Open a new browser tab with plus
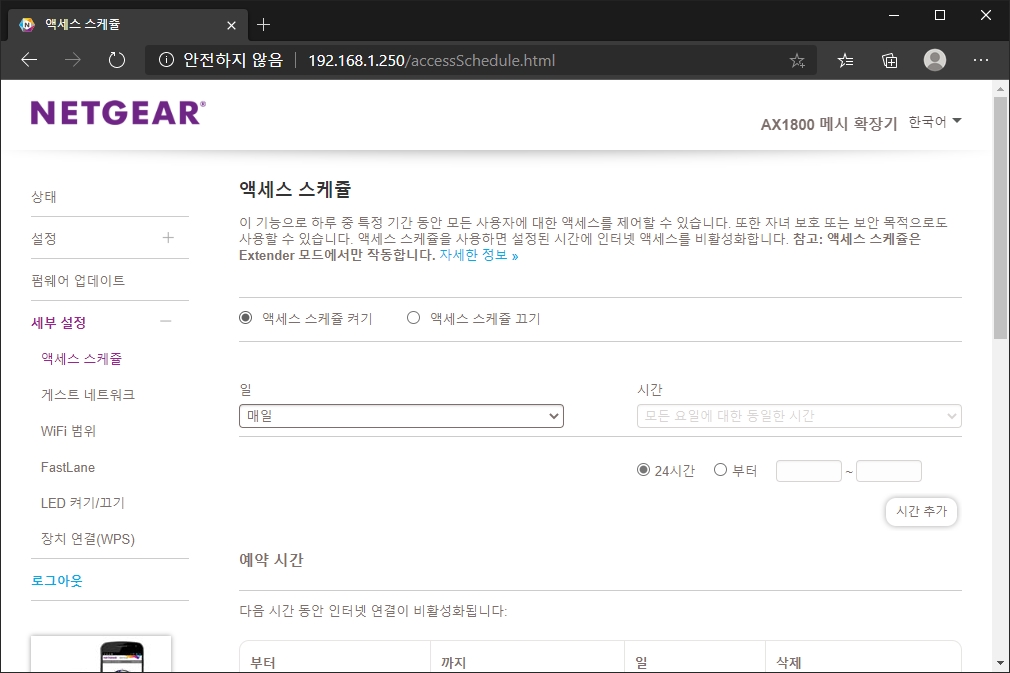The image size is (1010, 673). click(263, 25)
